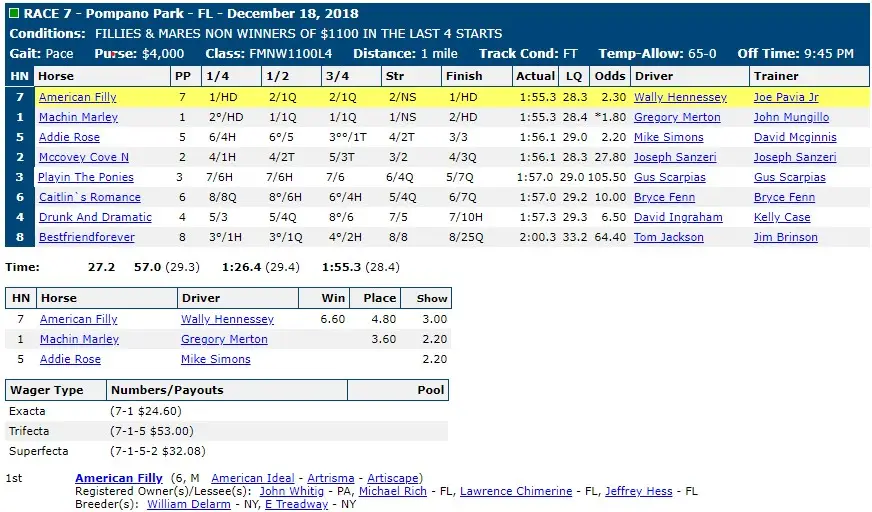Open trainer Joe Pavia Jr link

(786, 97)
